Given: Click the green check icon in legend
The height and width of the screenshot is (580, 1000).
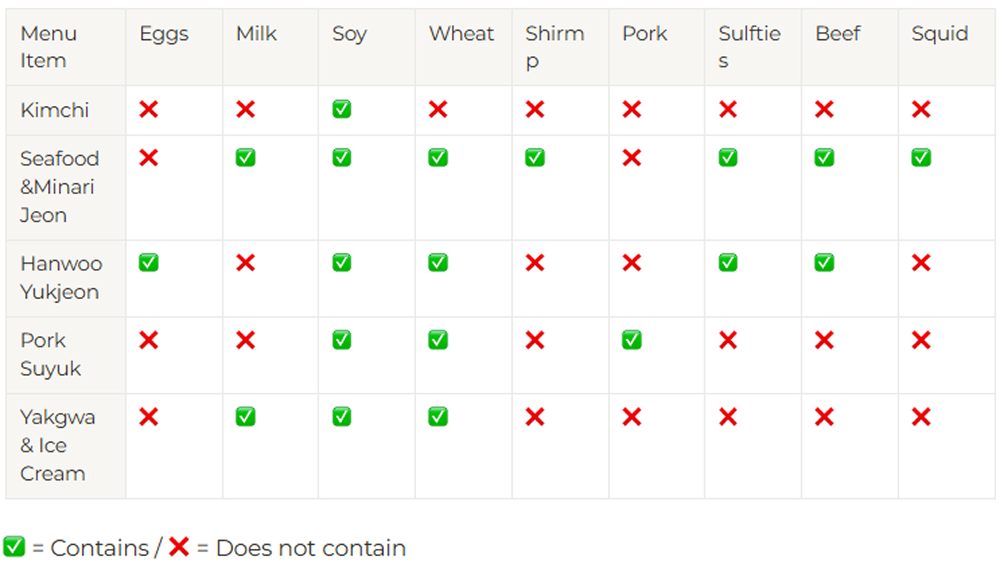Looking at the screenshot, I should 14,547.
